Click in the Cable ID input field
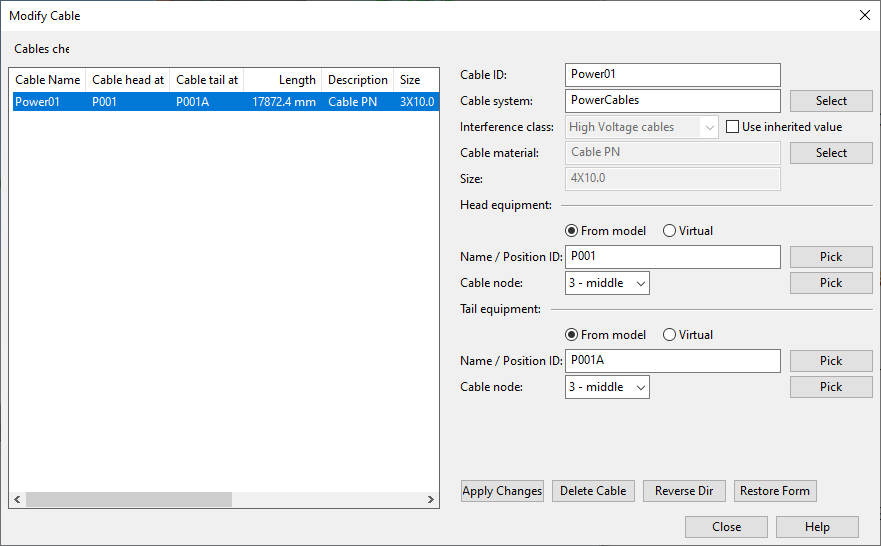This screenshot has height=546, width=881. pos(672,75)
